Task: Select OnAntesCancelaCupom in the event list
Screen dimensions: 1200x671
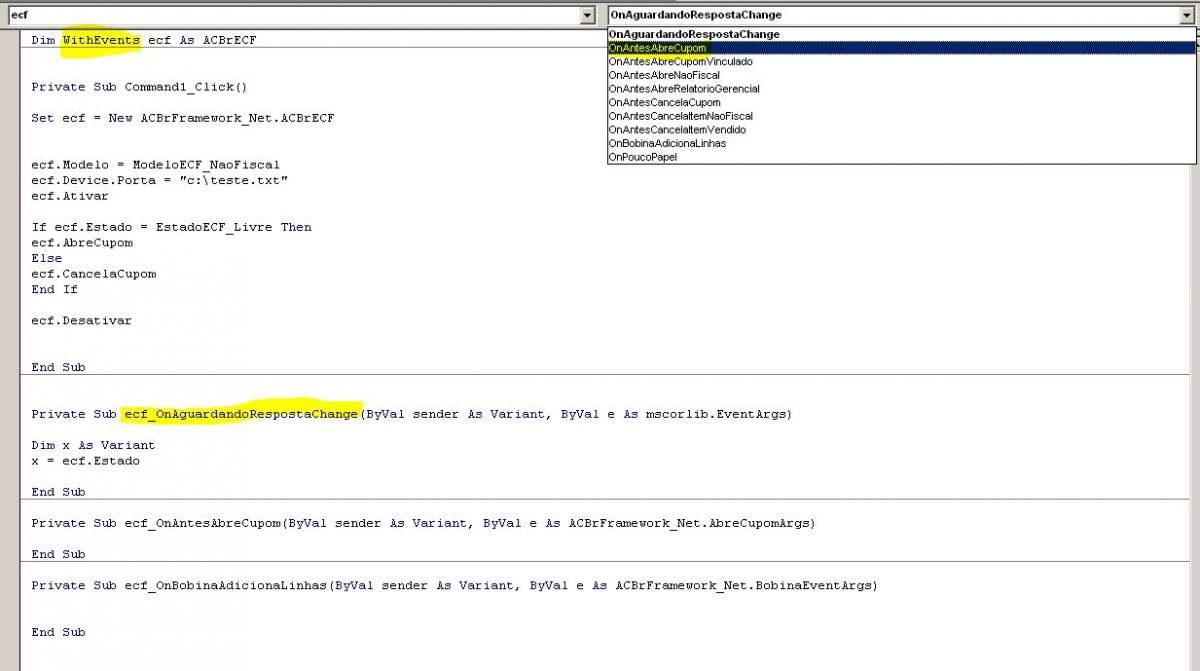Action: coord(901,102)
